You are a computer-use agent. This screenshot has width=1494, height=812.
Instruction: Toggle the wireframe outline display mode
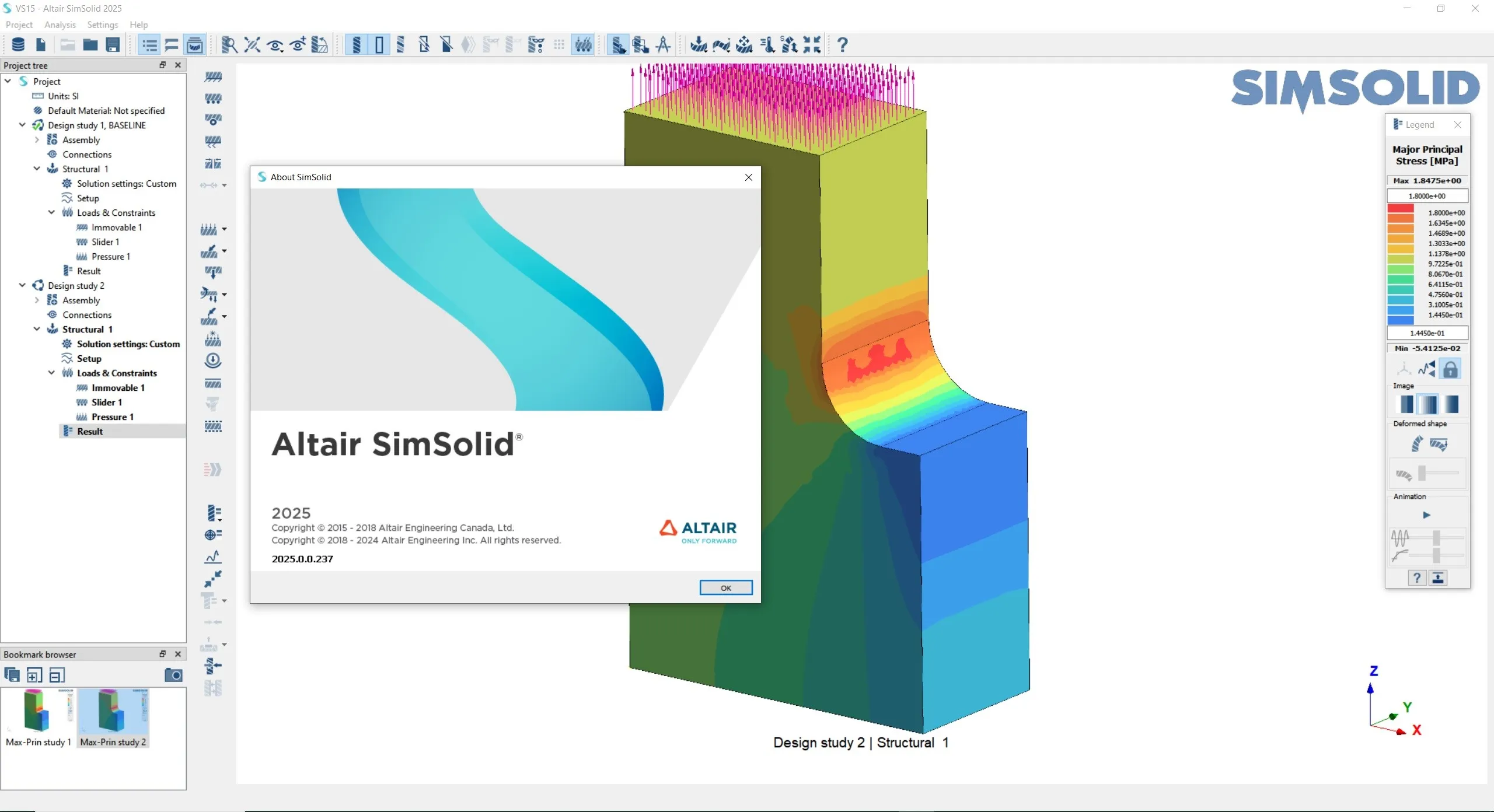coord(379,45)
